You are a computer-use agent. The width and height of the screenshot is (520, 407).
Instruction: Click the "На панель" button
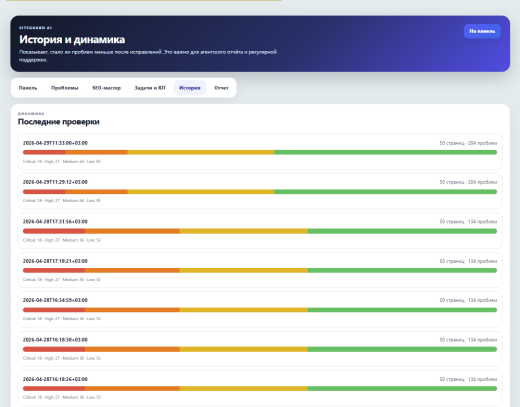click(482, 31)
